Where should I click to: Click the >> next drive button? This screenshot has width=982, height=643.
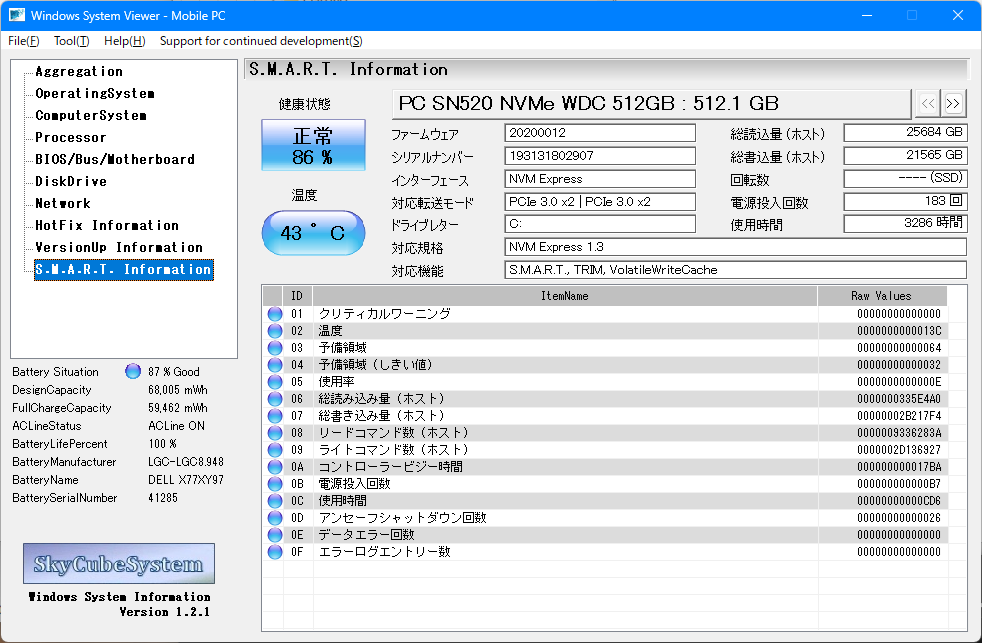[x=952, y=103]
